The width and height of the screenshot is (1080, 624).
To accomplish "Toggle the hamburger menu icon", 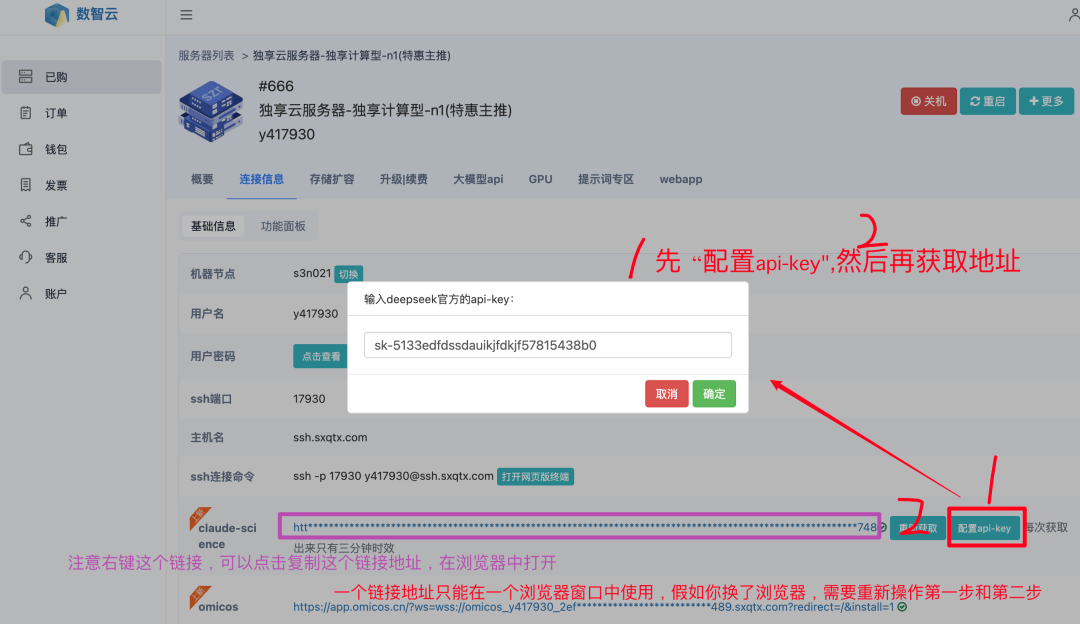I will pyautogui.click(x=186, y=14).
